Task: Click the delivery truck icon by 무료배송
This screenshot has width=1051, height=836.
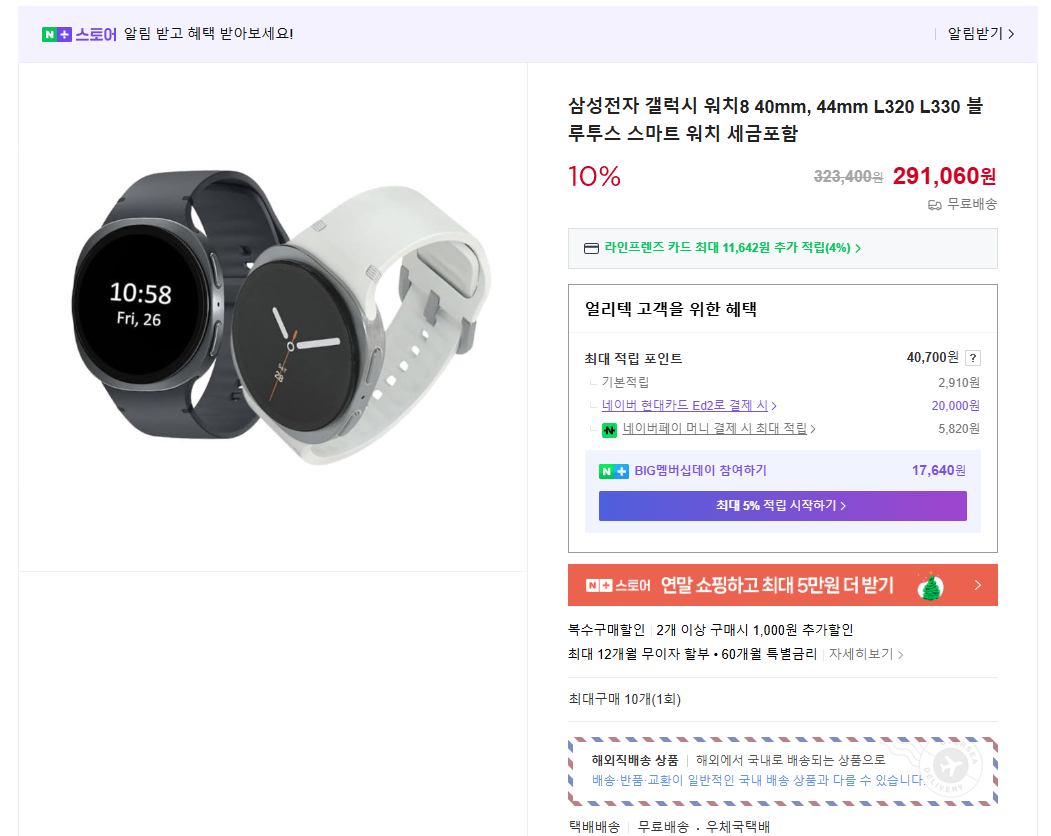Action: (x=935, y=205)
